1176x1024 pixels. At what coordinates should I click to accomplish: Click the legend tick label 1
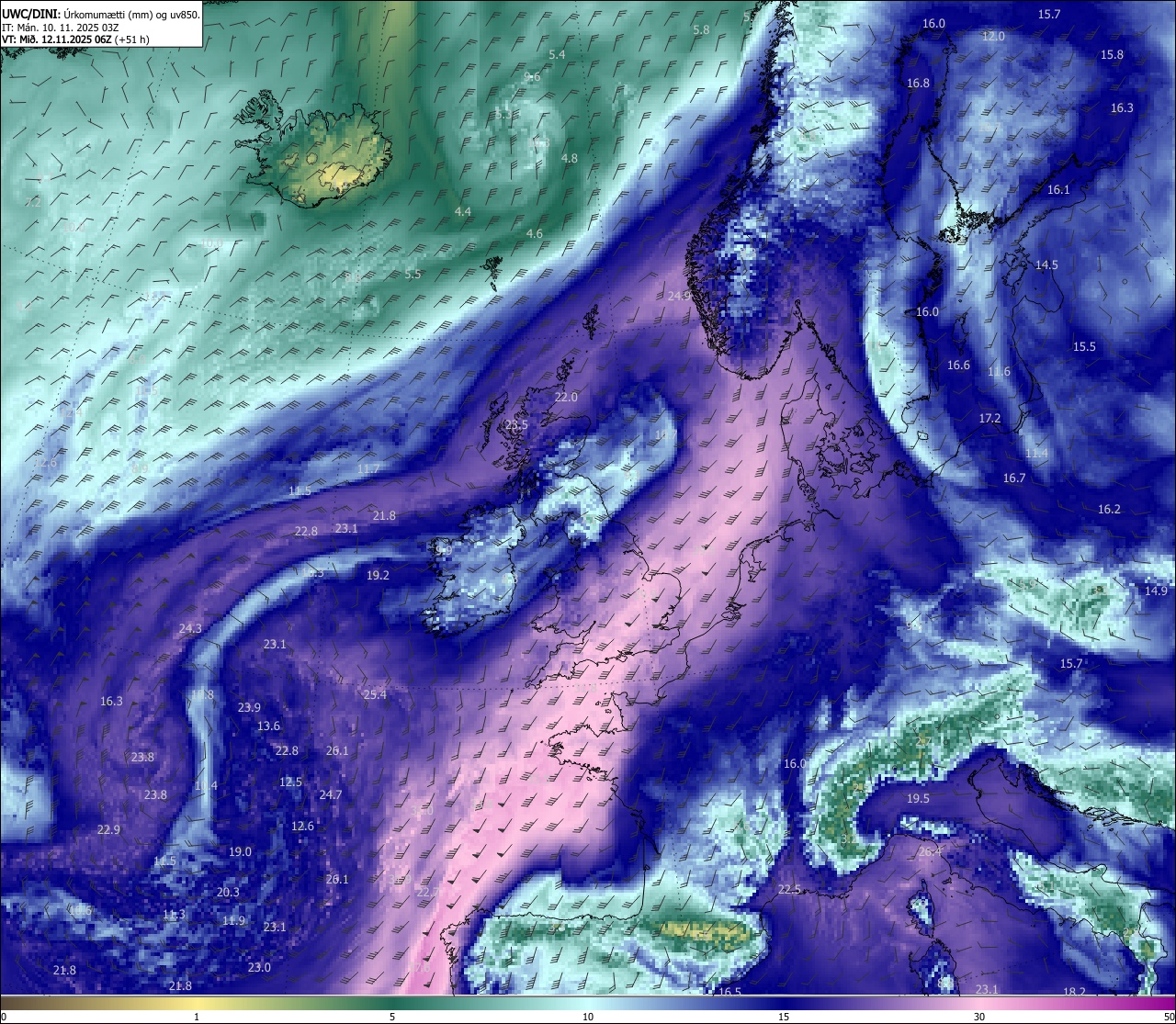[197, 1016]
